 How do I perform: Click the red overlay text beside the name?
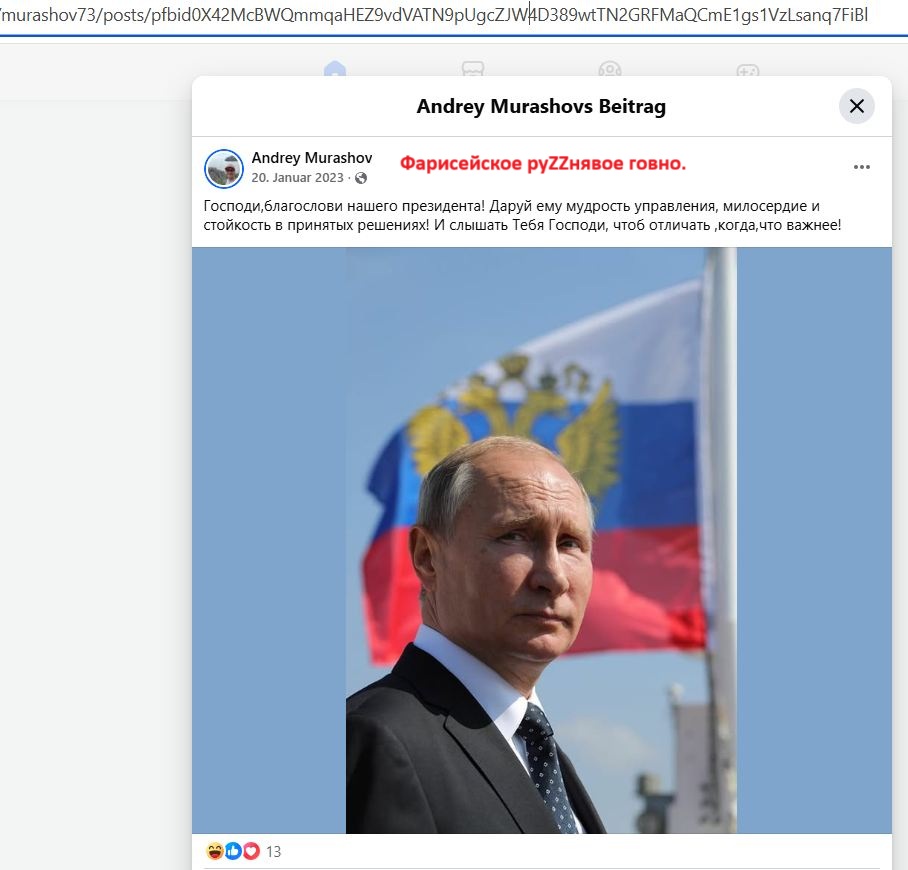[x=543, y=163]
